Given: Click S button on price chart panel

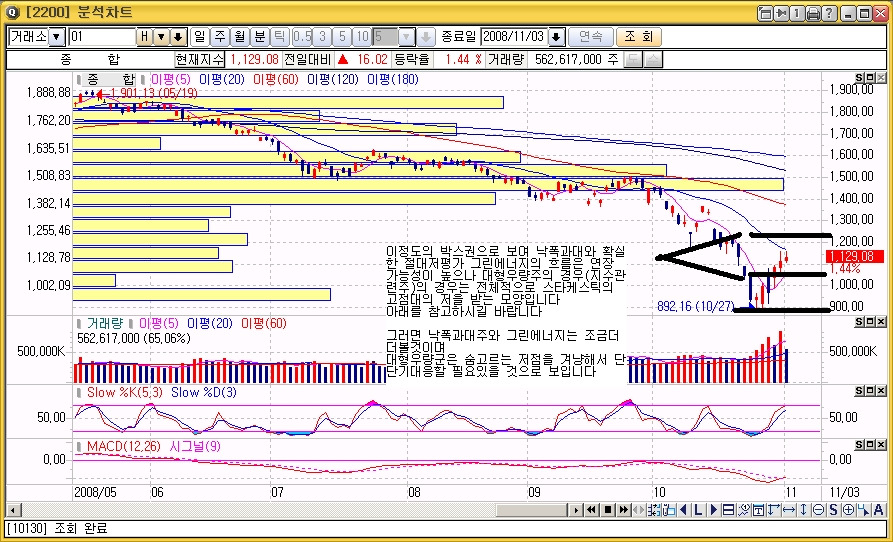Looking at the screenshot, I should [859, 77].
